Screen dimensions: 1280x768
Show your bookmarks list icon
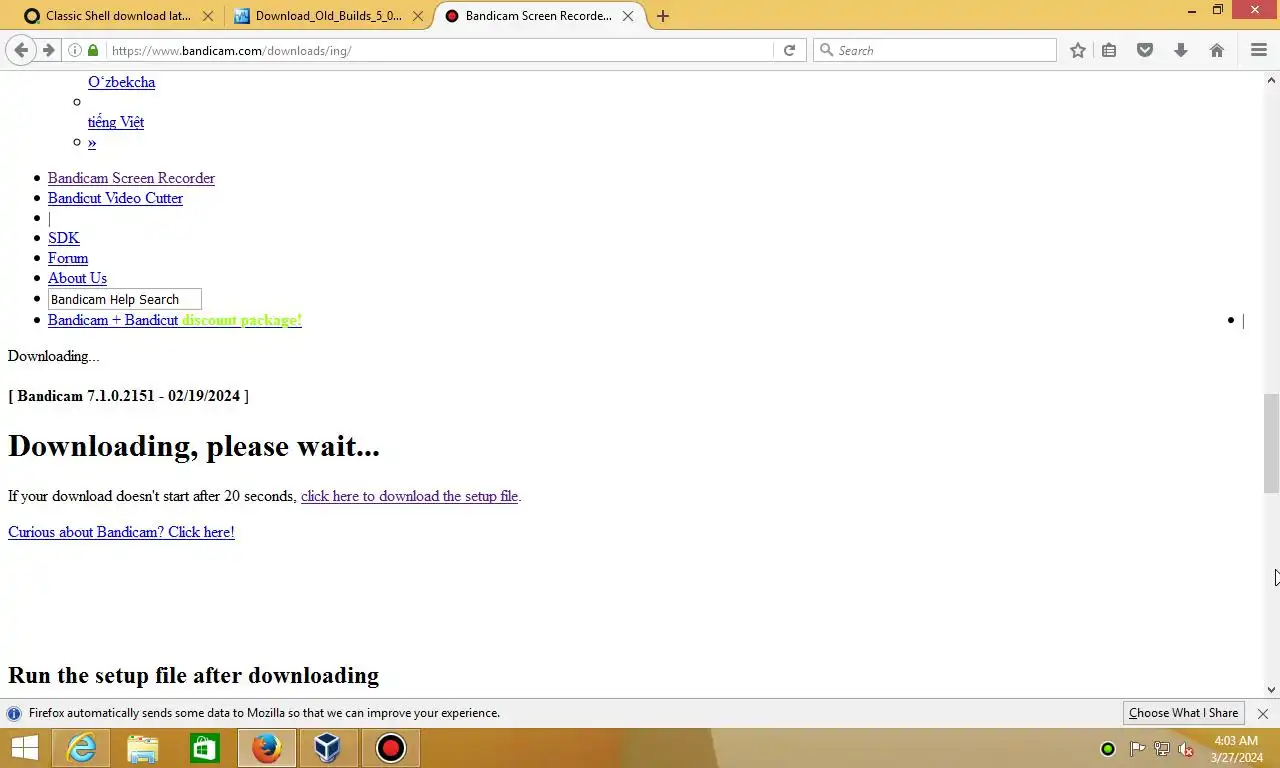click(x=1109, y=50)
